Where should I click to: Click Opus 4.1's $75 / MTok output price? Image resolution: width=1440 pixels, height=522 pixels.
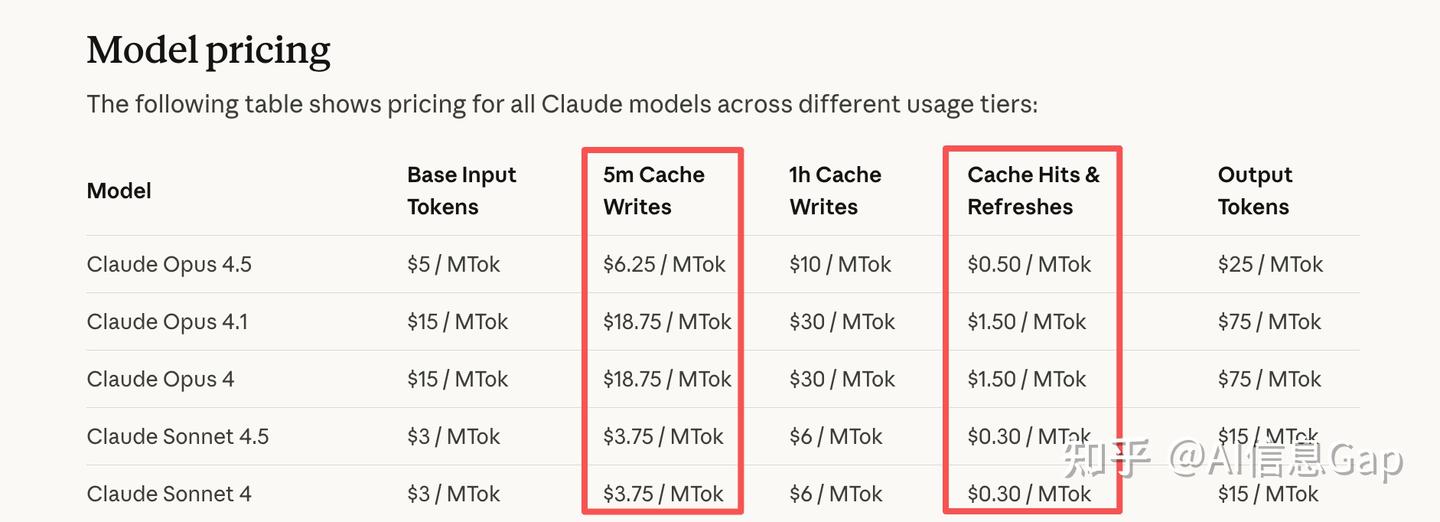[x=1269, y=322]
